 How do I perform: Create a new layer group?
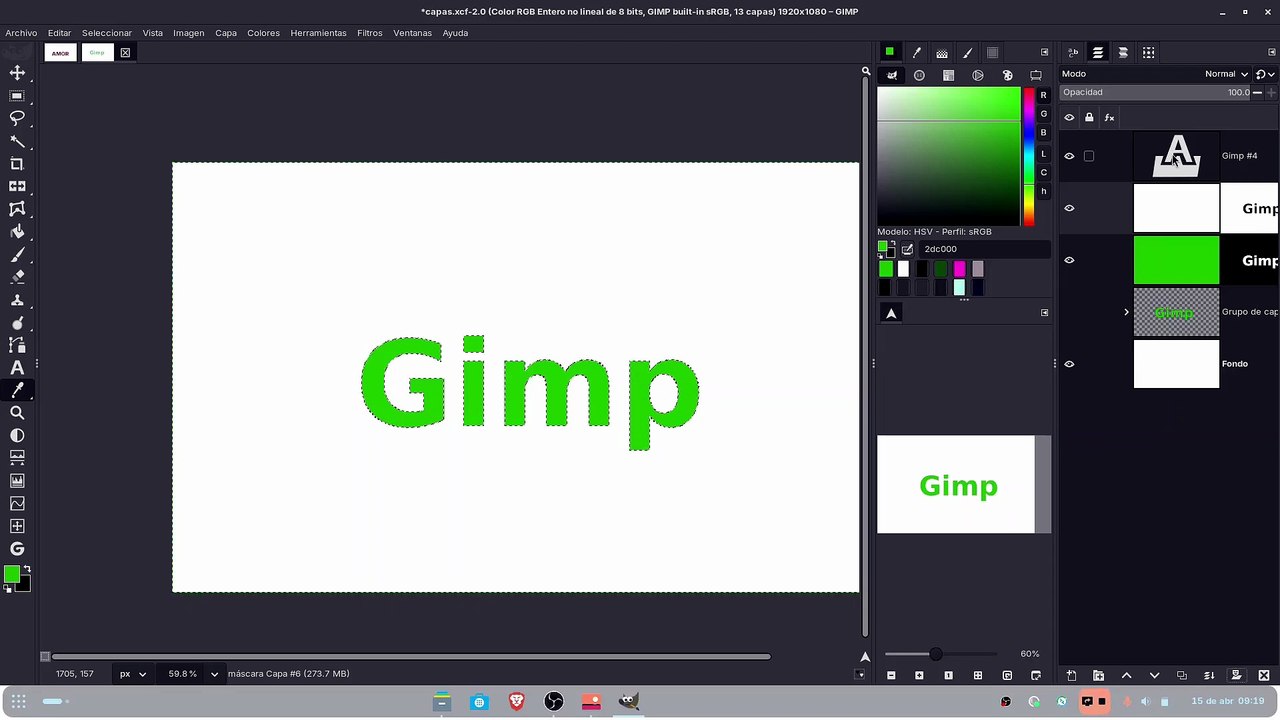tap(1098, 676)
